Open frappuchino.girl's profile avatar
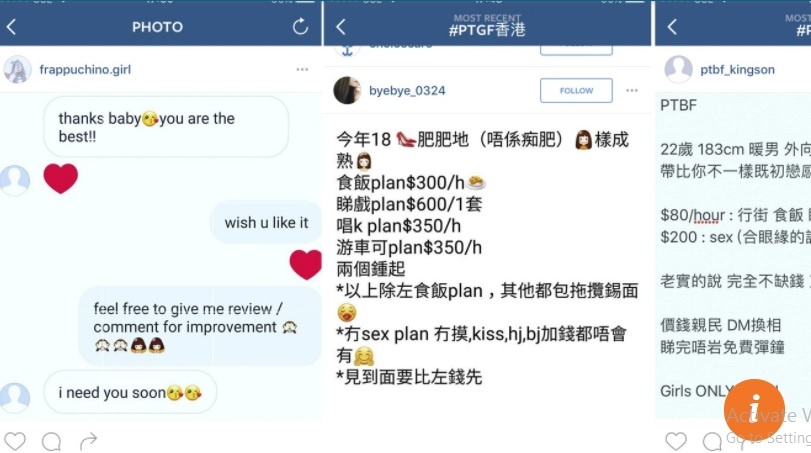811x453 pixels. (x=17, y=69)
